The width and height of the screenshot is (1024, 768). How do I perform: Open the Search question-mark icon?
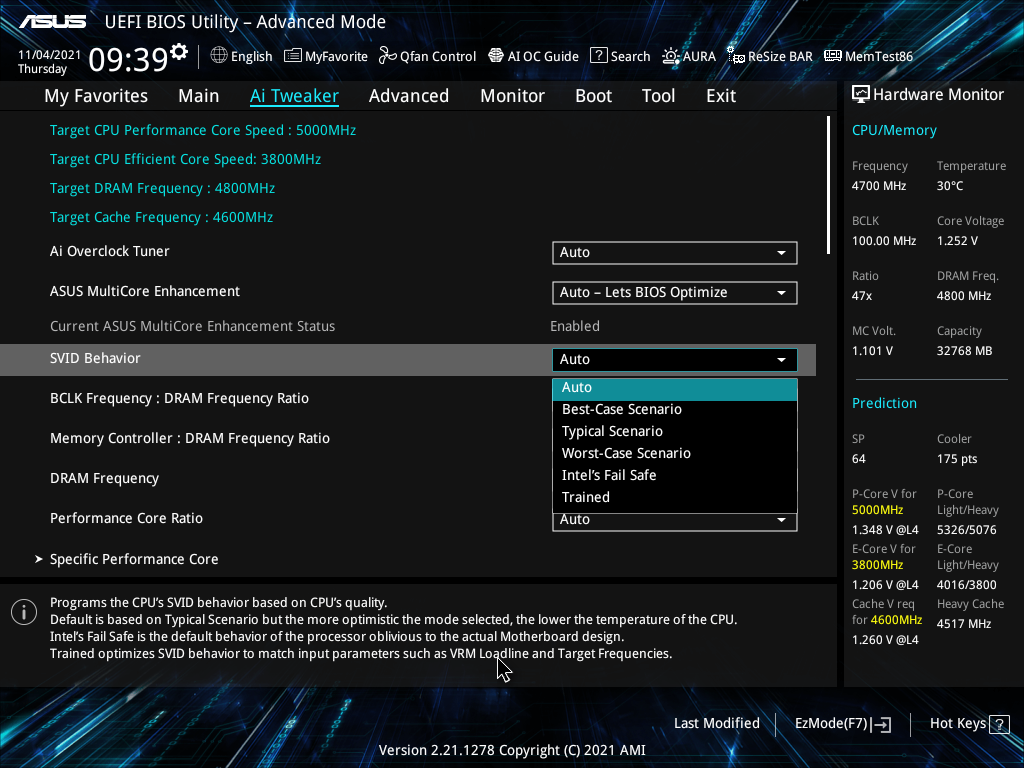click(598, 56)
